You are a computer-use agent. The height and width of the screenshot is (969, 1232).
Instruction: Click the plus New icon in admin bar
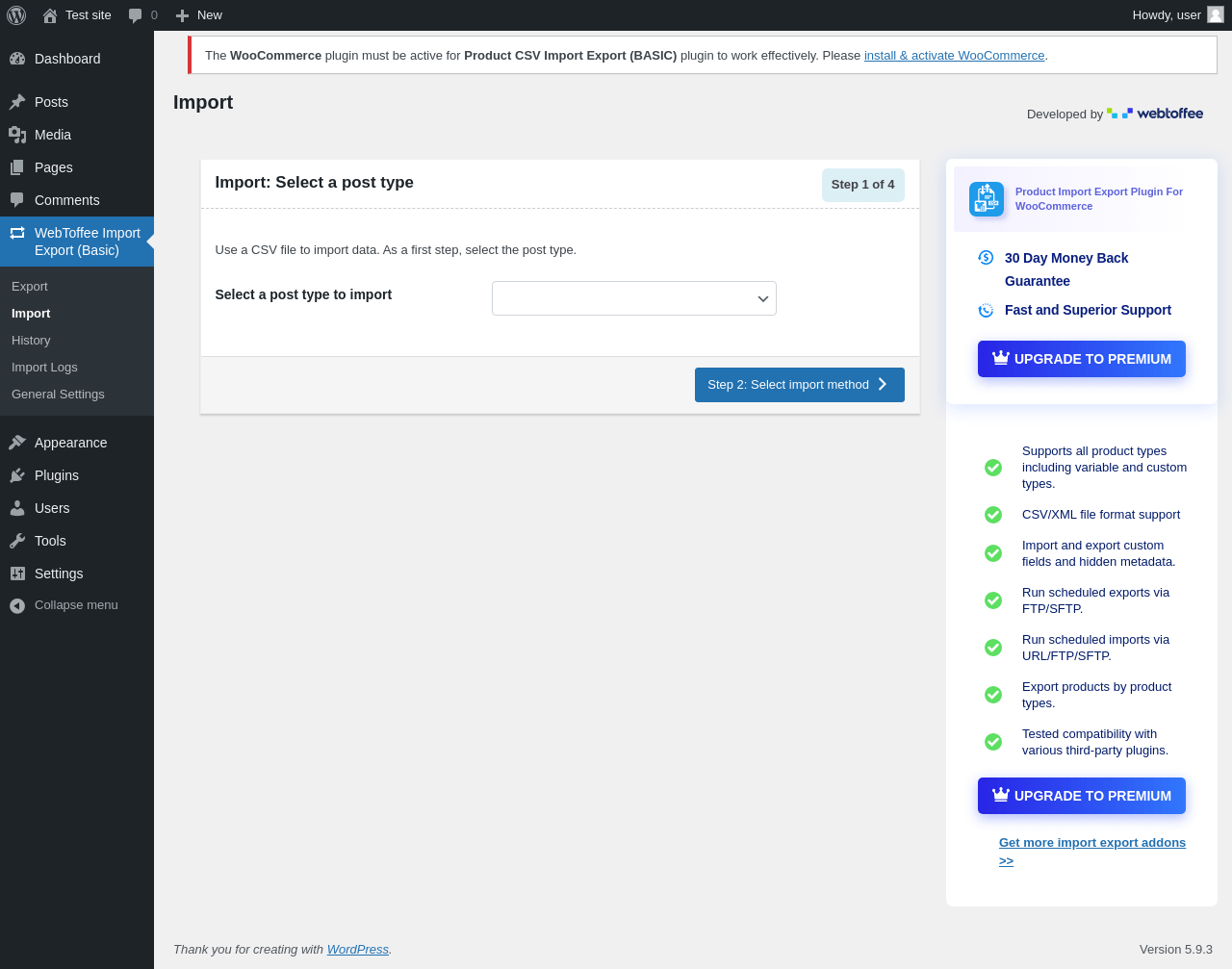(182, 15)
